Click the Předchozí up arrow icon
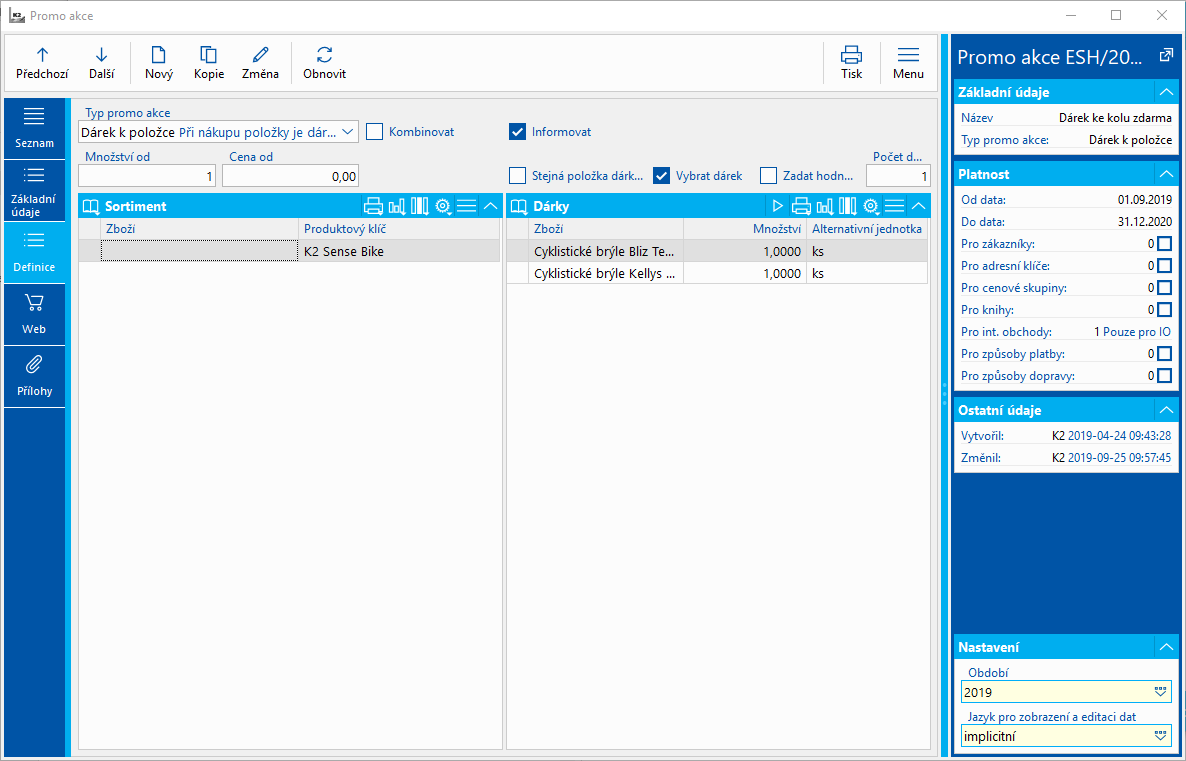Screen dimensions: 1186x761 coord(42,55)
